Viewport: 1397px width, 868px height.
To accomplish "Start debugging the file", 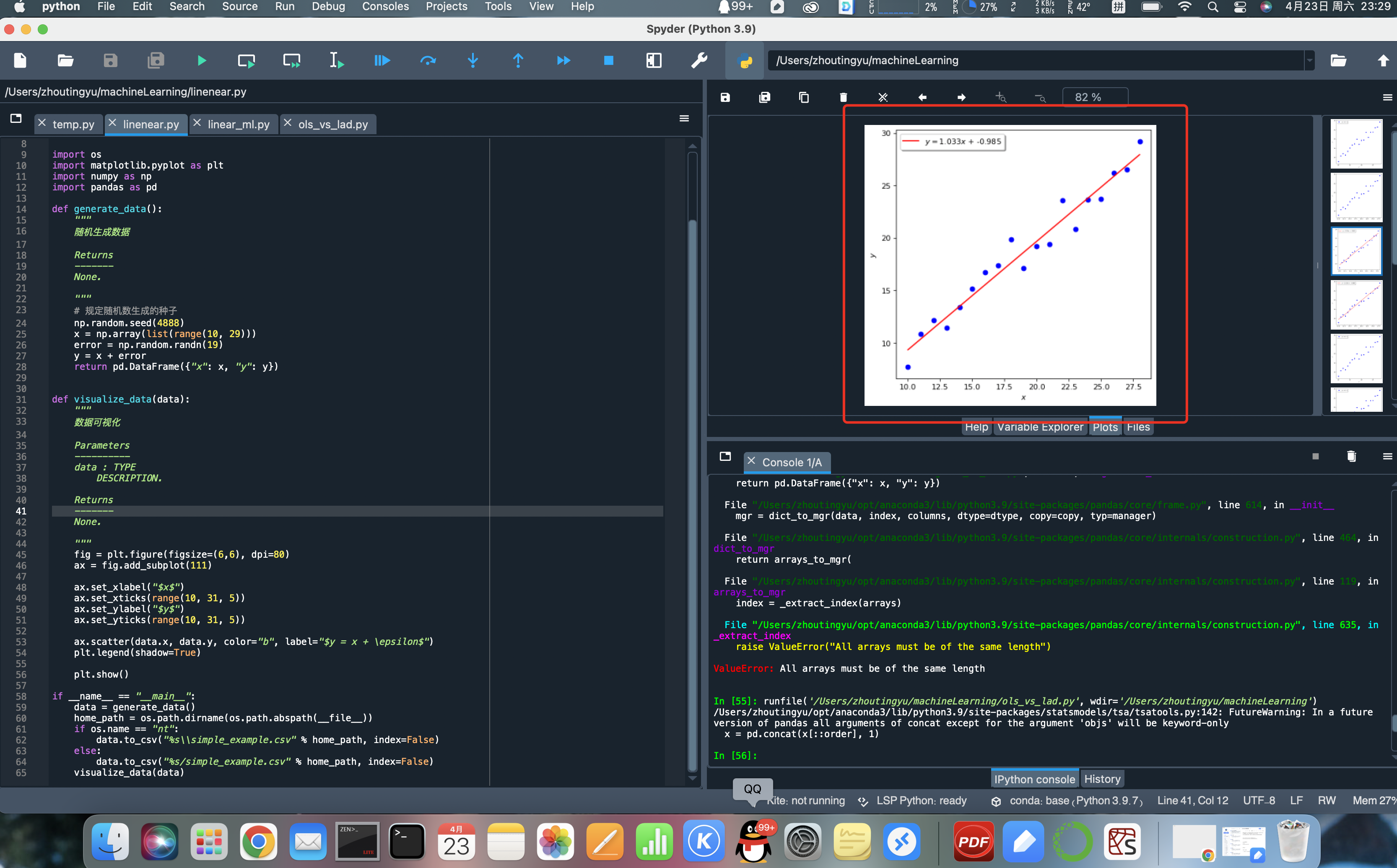I will pos(382,60).
